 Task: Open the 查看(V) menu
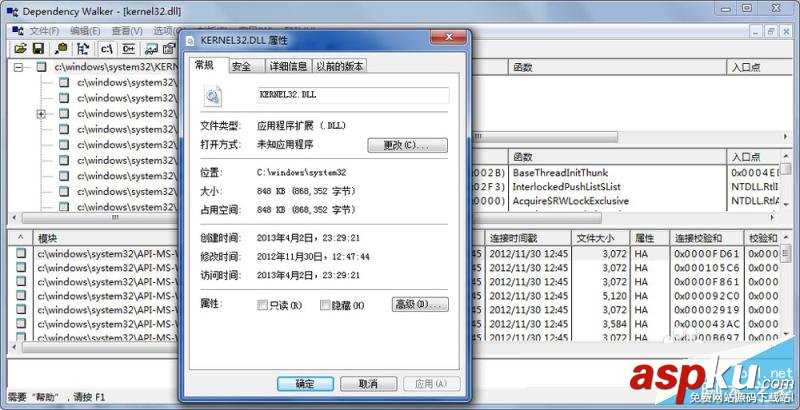tap(127, 31)
